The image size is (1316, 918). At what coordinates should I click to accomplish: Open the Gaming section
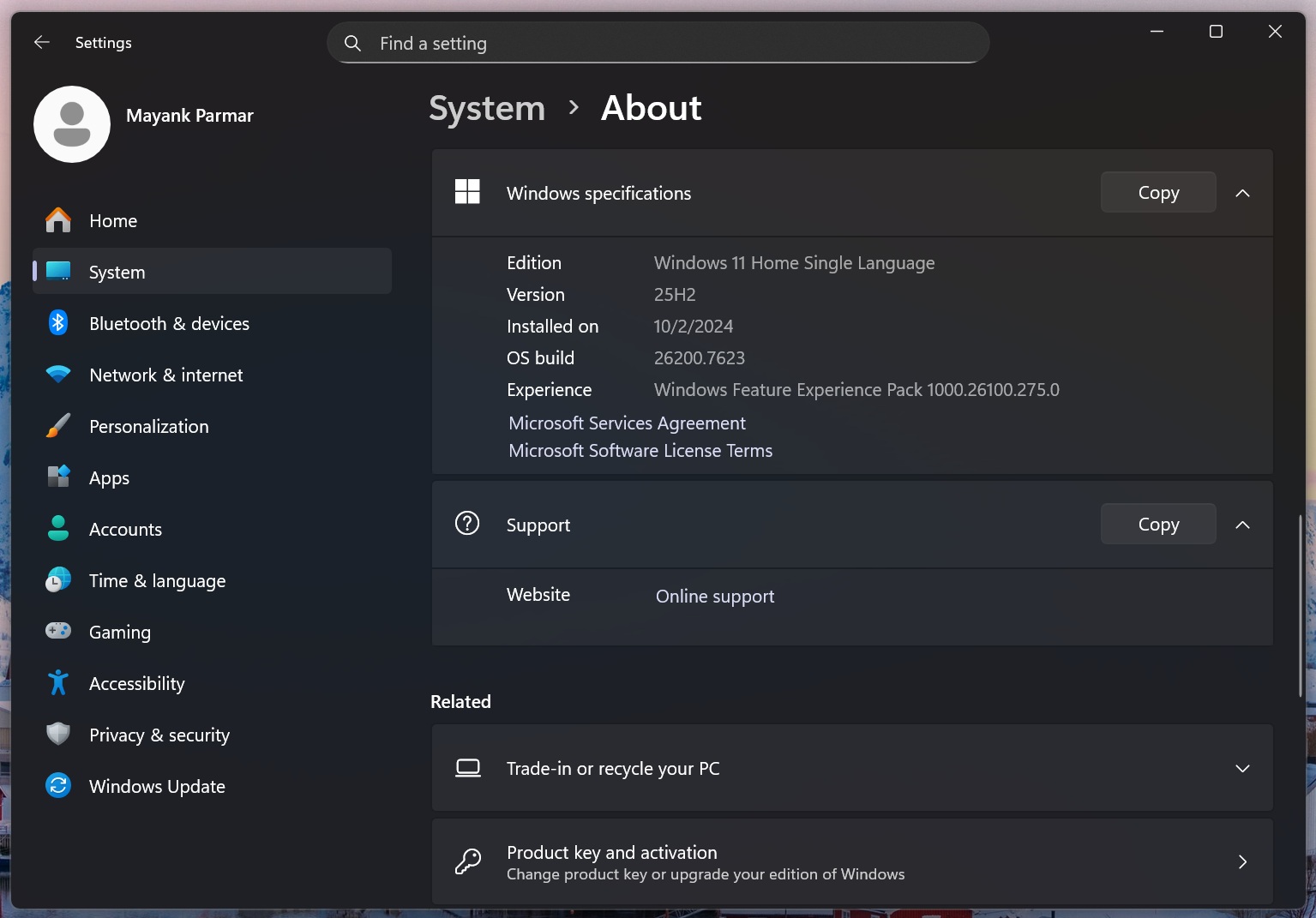click(120, 632)
